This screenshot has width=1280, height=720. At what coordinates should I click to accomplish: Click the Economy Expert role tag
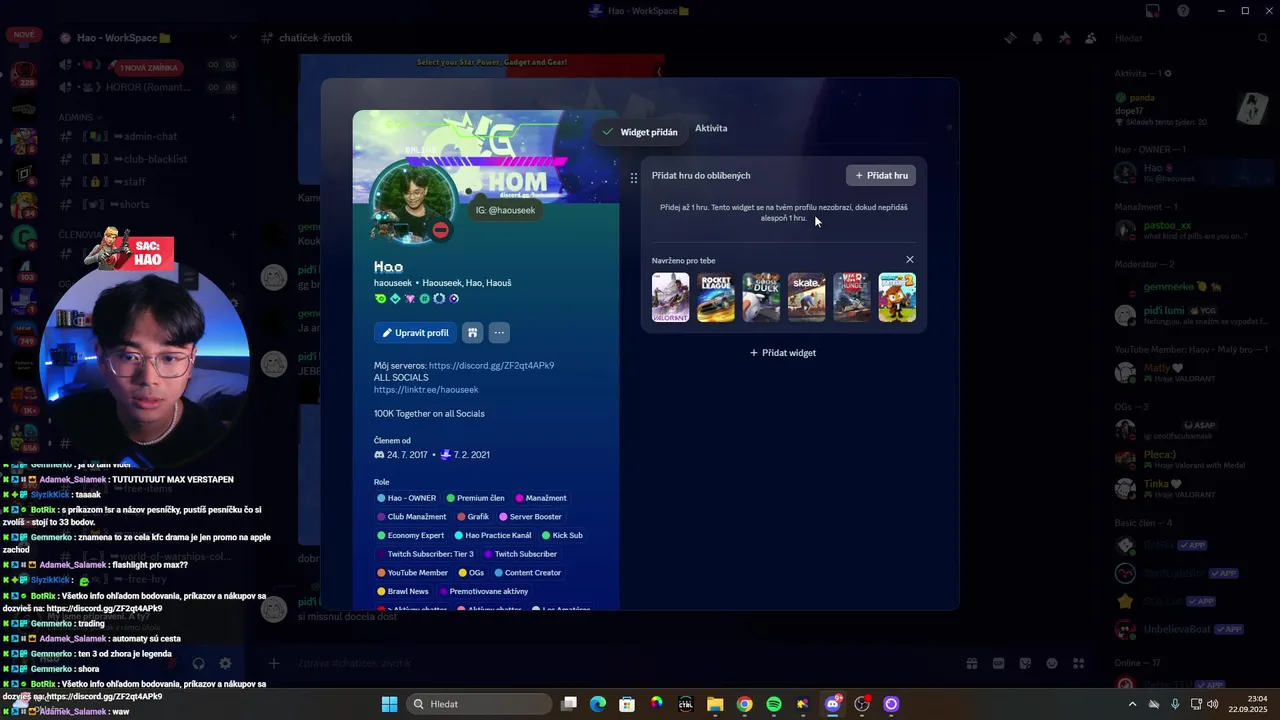coord(411,536)
